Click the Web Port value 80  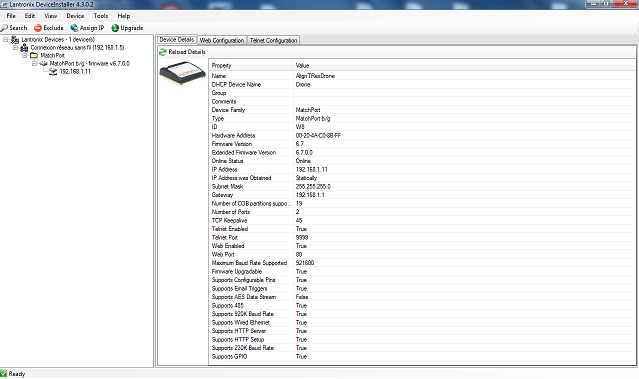299,254
